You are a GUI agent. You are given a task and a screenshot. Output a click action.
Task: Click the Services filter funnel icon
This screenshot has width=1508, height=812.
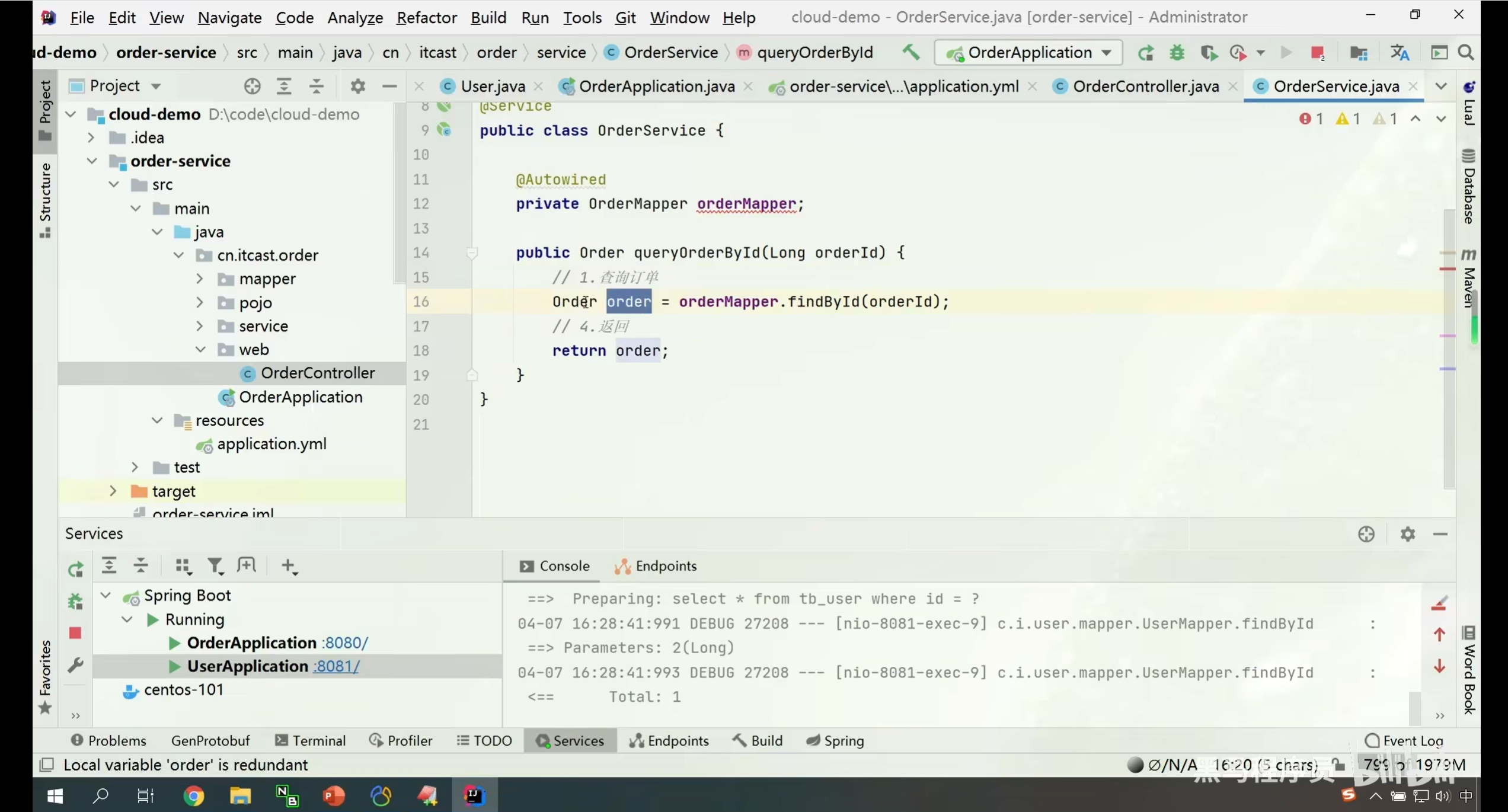click(215, 566)
